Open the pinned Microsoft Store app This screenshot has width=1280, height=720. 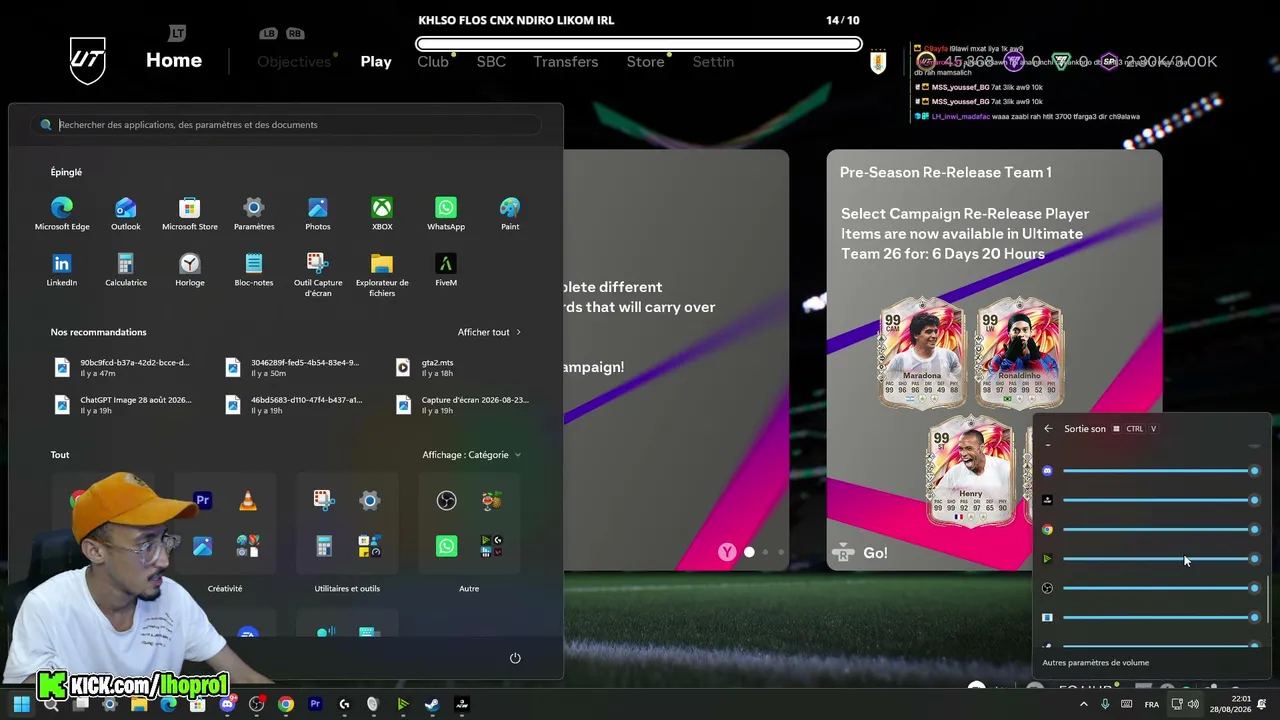click(190, 213)
